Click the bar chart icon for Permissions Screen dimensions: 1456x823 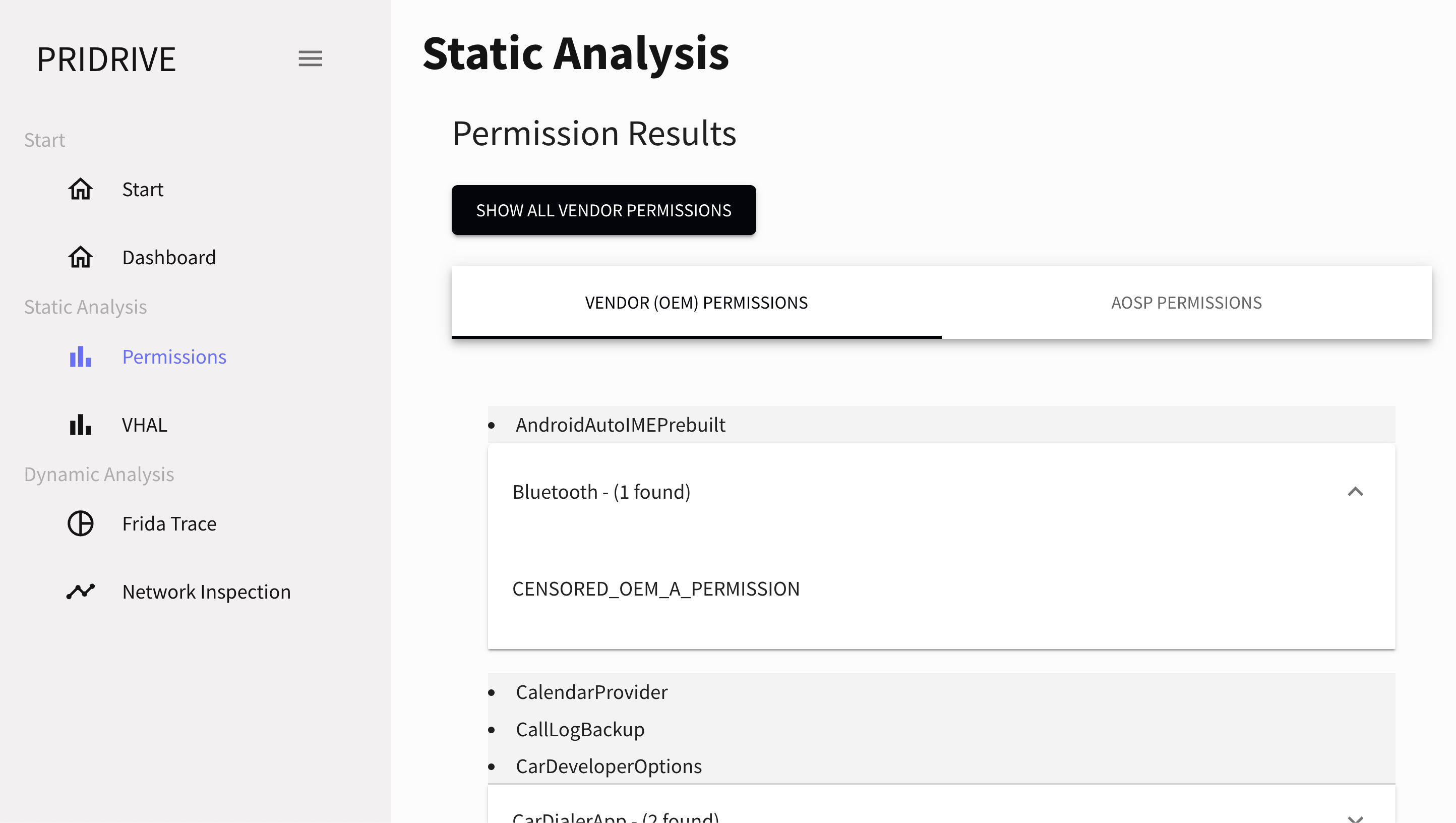click(80, 357)
